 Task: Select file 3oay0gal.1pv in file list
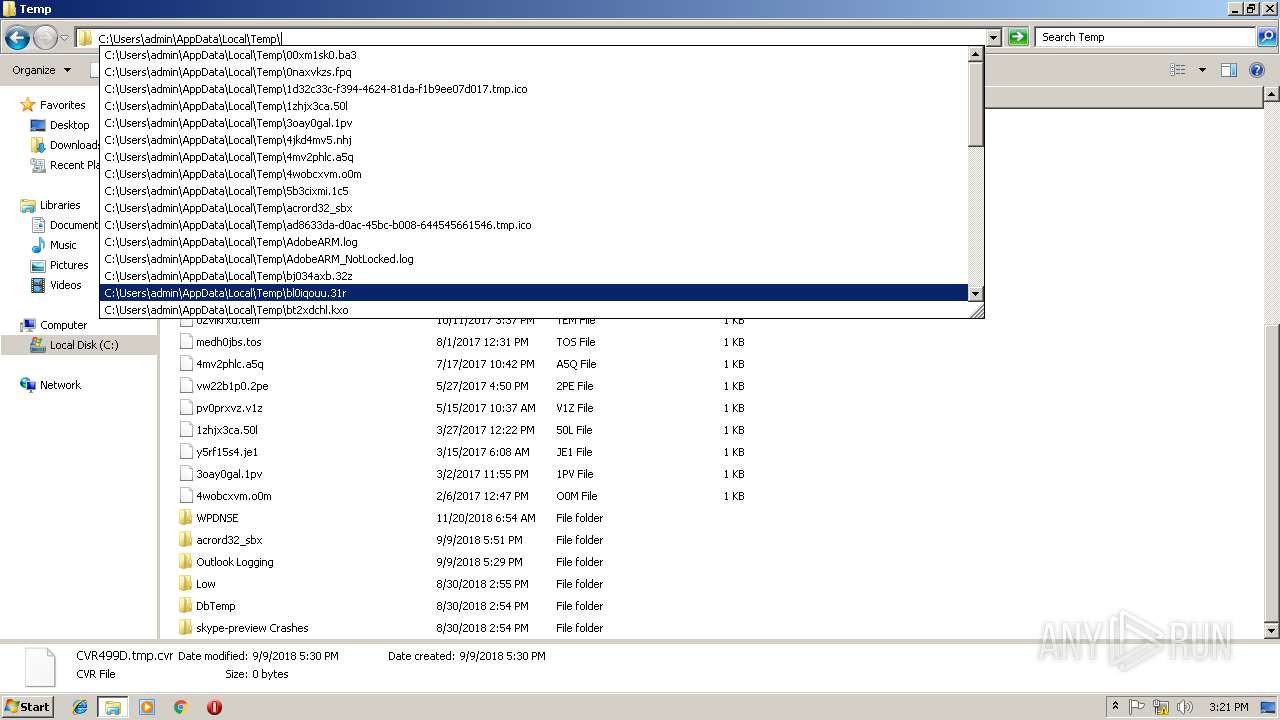pyautogui.click(x=229, y=474)
